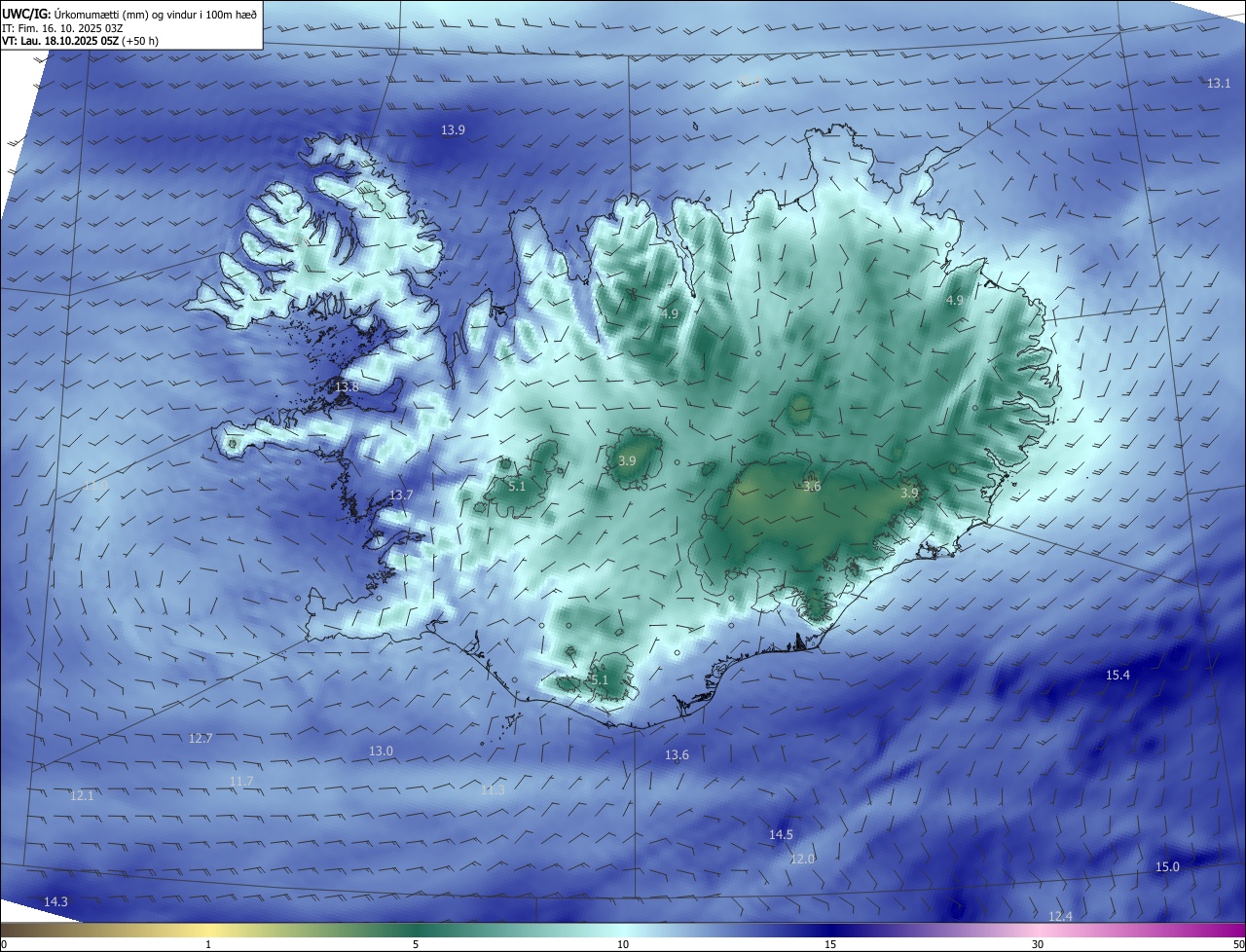Click the legend tick label 5
Screen dimensions: 1246x952
[x=416, y=944]
